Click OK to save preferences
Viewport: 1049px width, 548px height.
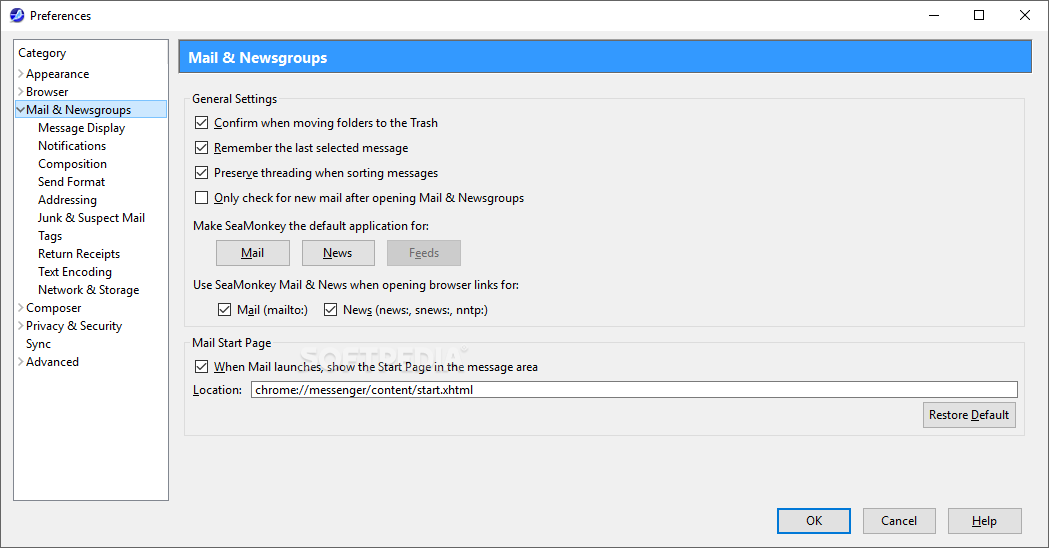(x=814, y=521)
